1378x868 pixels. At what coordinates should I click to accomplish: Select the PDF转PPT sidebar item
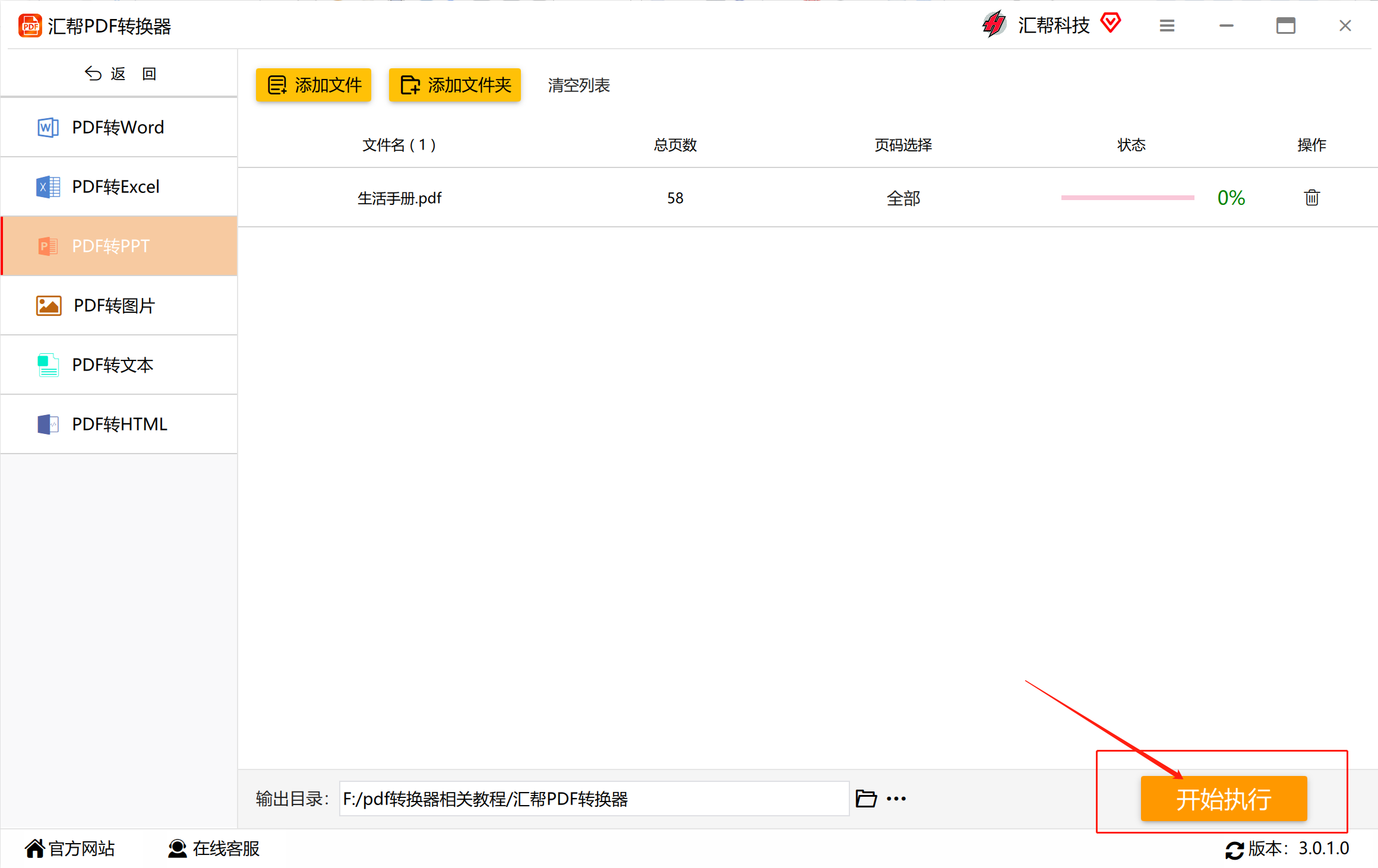(x=119, y=246)
